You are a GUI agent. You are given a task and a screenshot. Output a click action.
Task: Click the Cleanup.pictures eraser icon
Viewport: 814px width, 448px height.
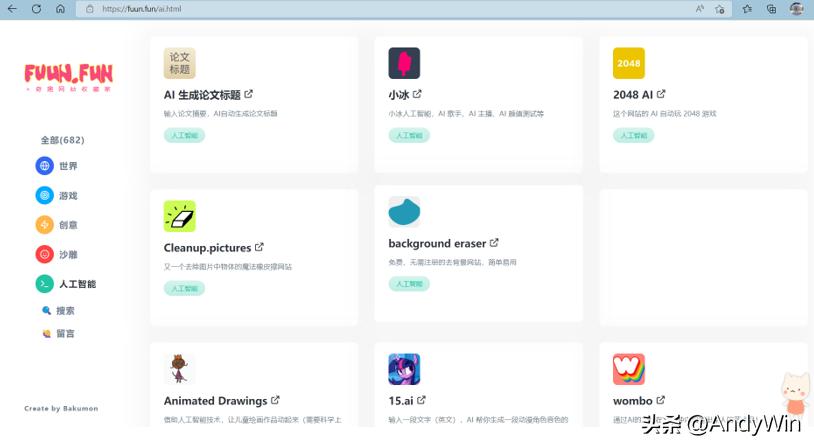click(x=180, y=216)
